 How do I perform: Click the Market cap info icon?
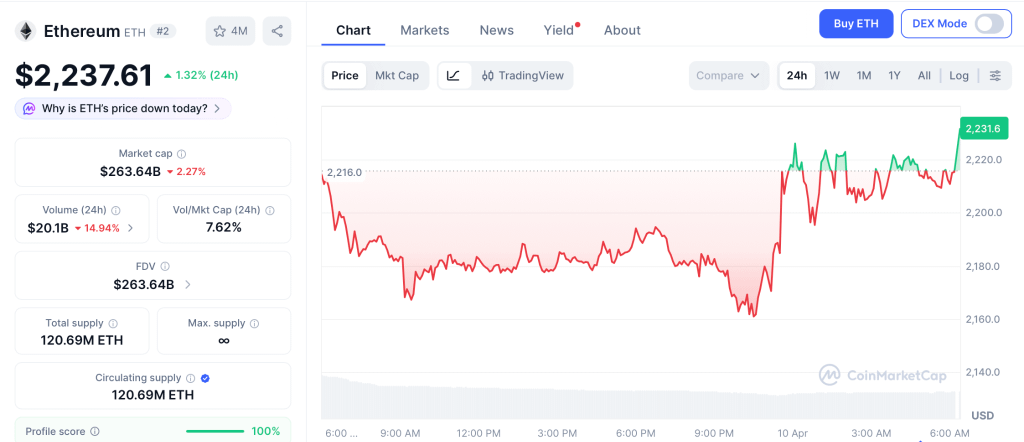pos(181,154)
